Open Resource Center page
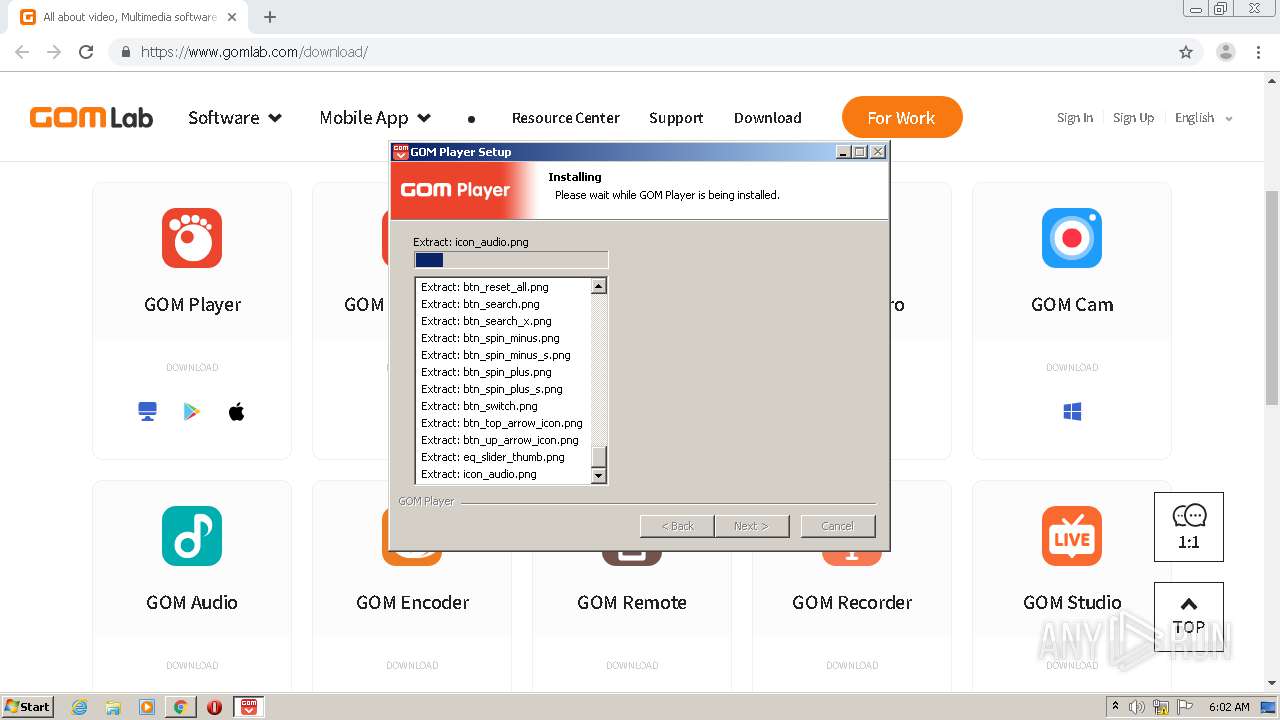 566,118
